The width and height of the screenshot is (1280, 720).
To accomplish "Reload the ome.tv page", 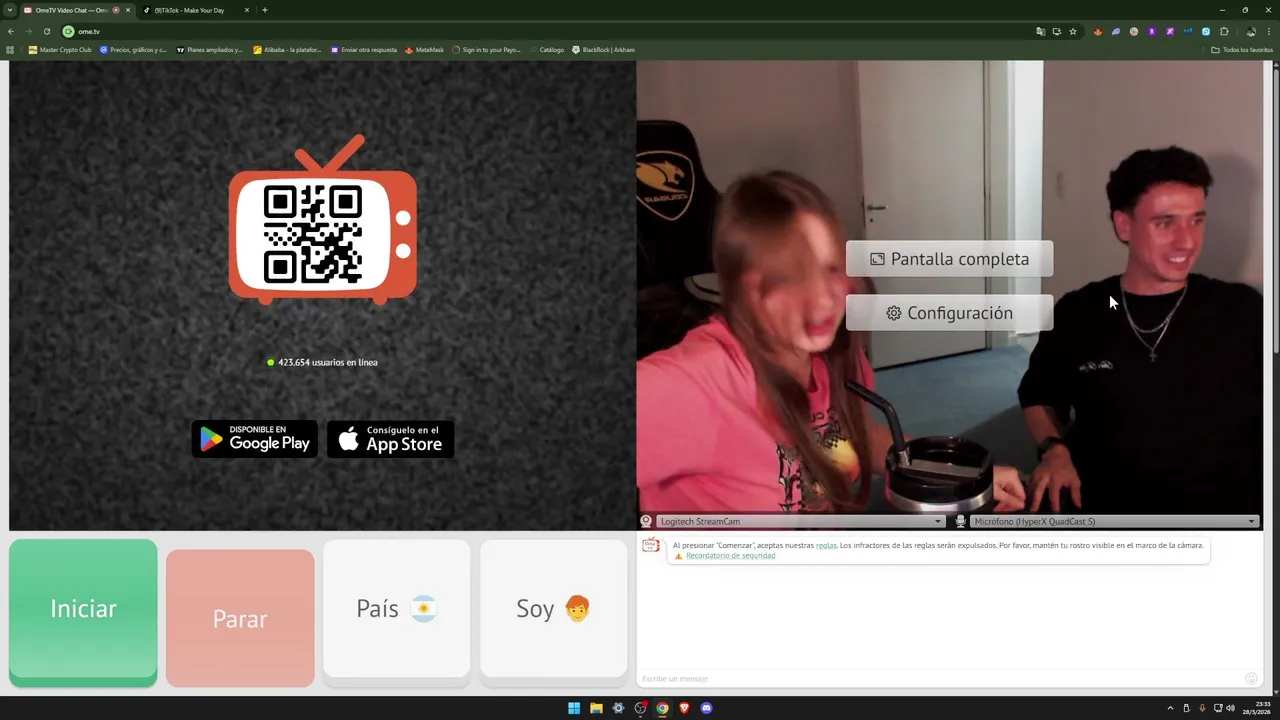I will 46,31.
